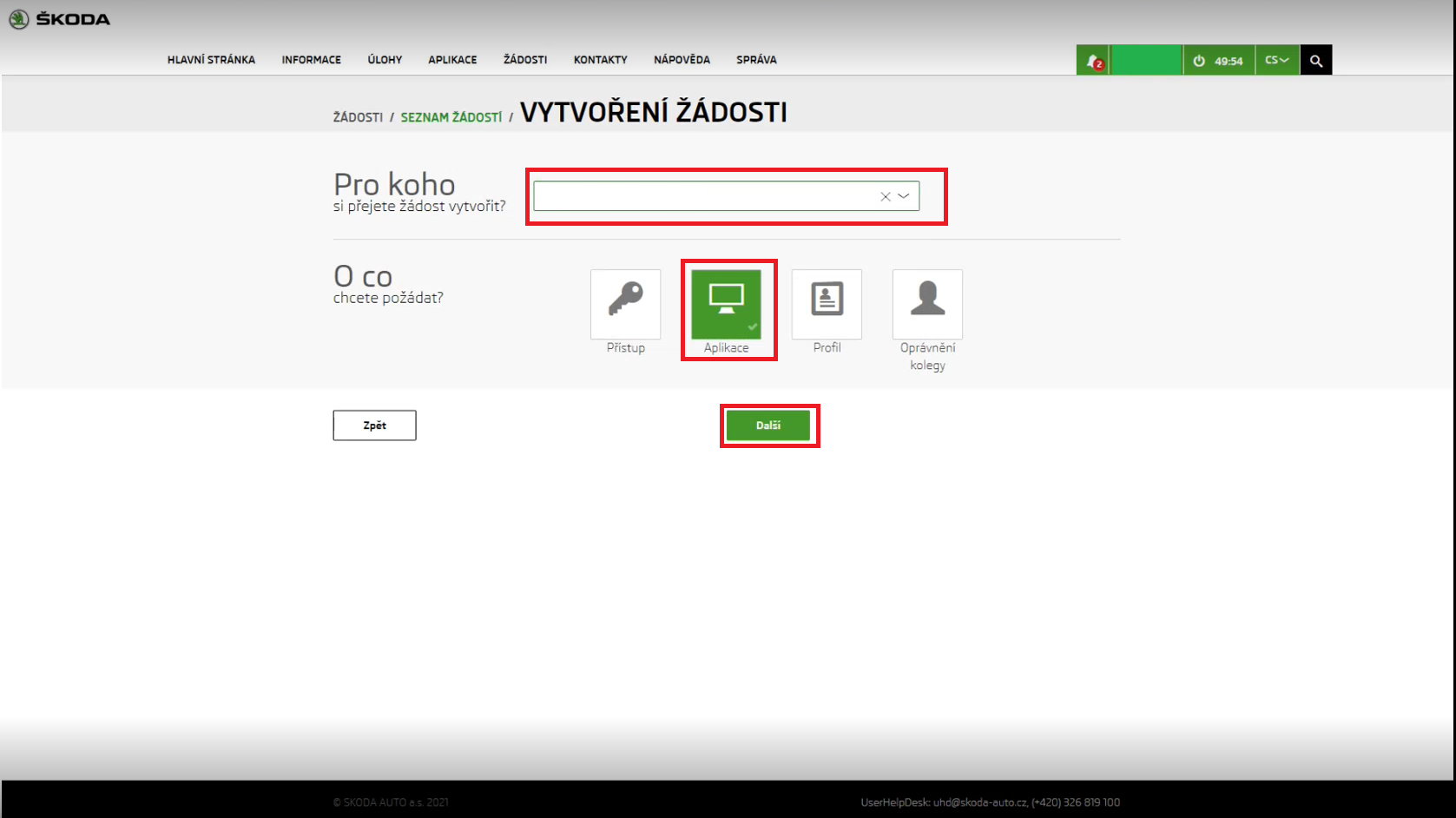Viewport: 1456px width, 818px height.
Task: Open the search magnifier
Action: tap(1315, 61)
